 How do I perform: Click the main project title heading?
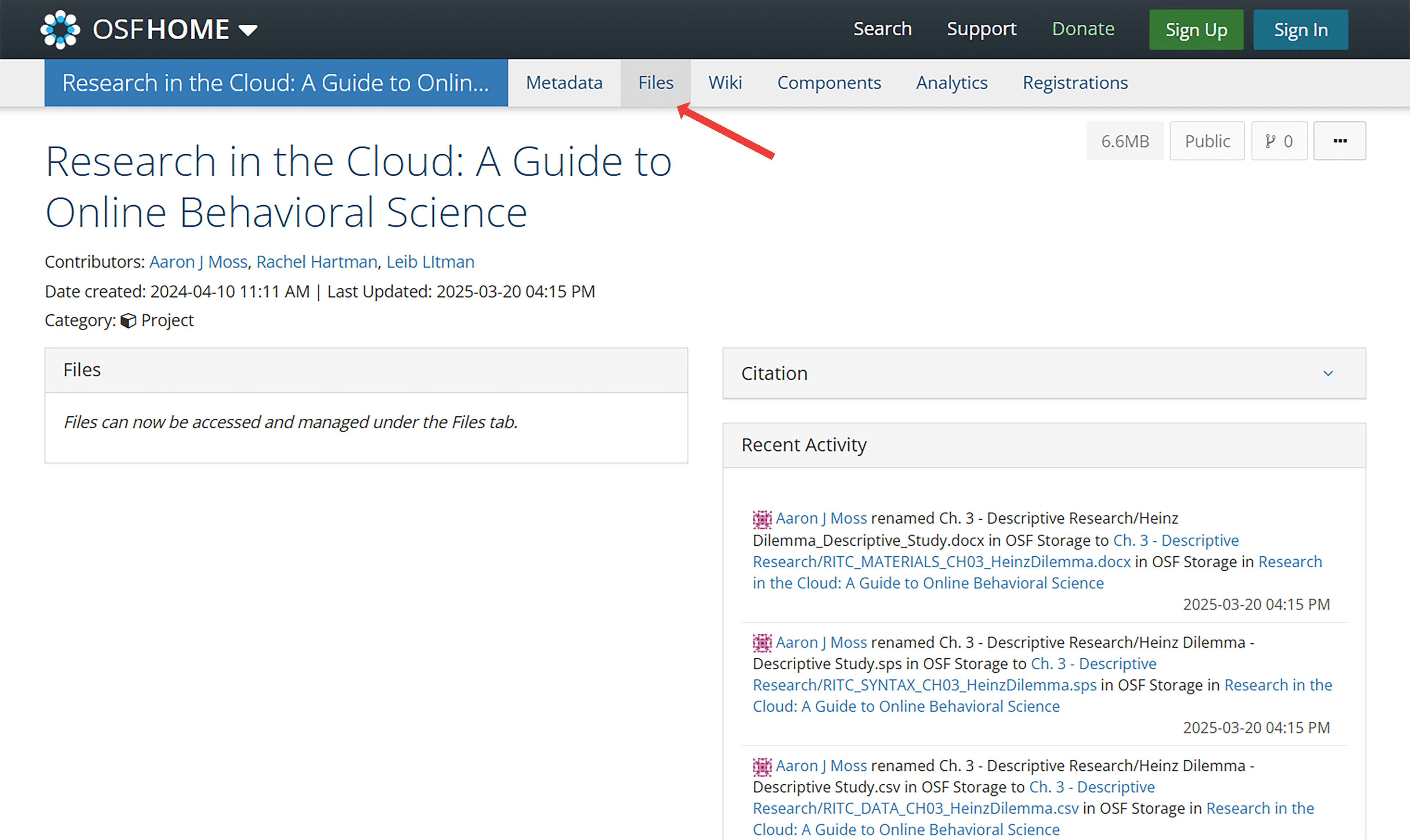358,186
